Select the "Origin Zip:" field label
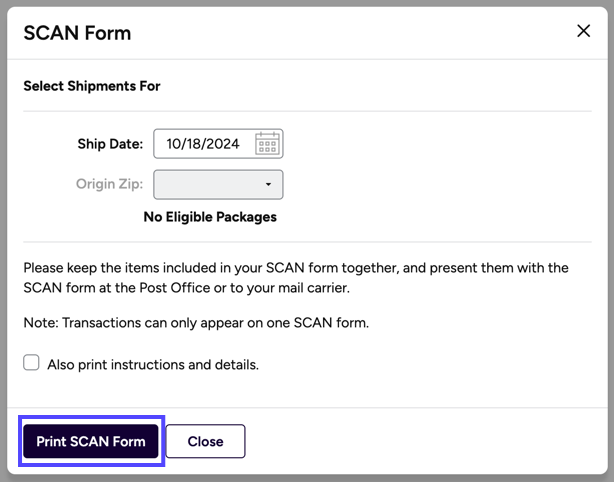614x482 pixels. 109,185
